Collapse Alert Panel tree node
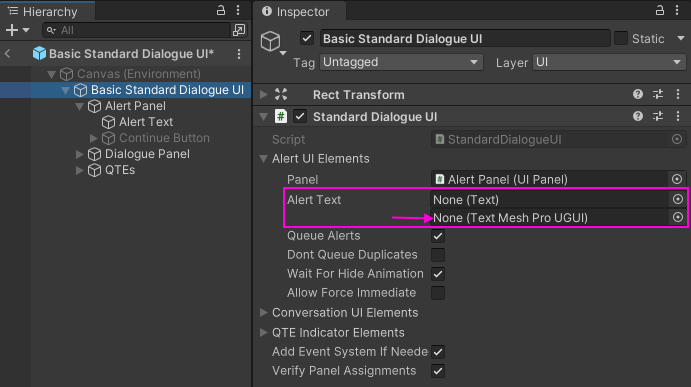The width and height of the screenshot is (691, 387). (80, 106)
